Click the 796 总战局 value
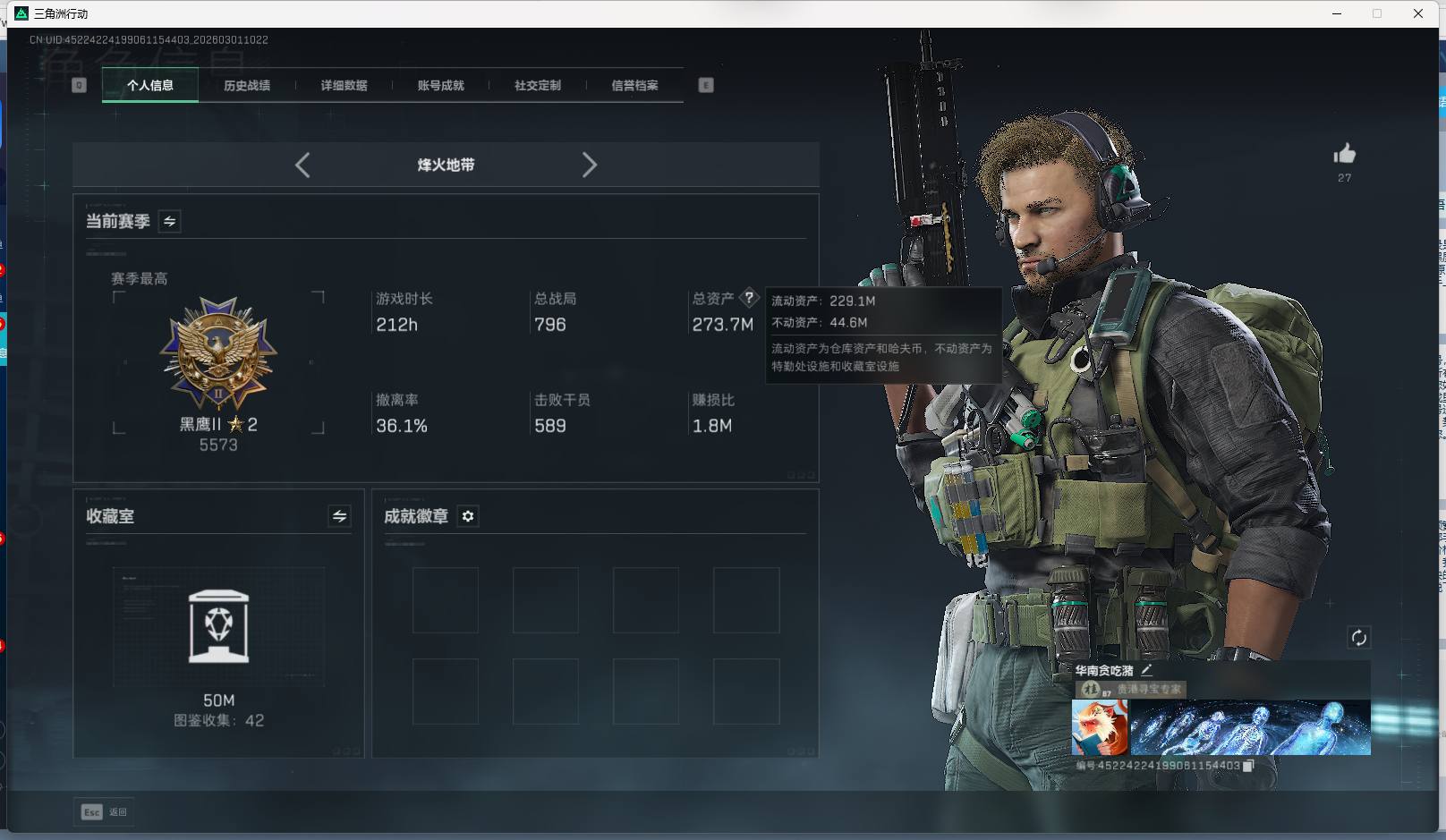 [x=549, y=325]
